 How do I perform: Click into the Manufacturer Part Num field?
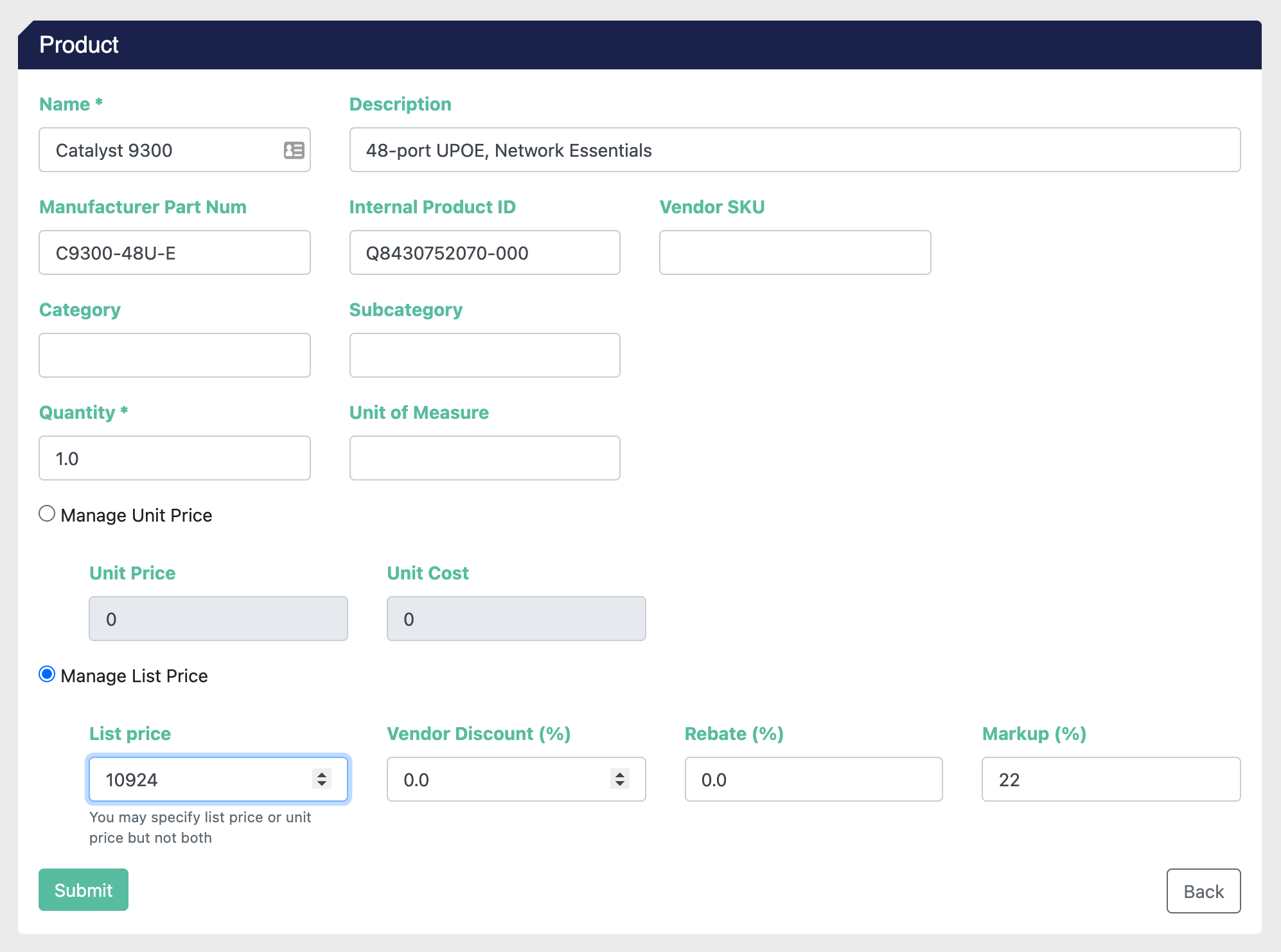(174, 253)
